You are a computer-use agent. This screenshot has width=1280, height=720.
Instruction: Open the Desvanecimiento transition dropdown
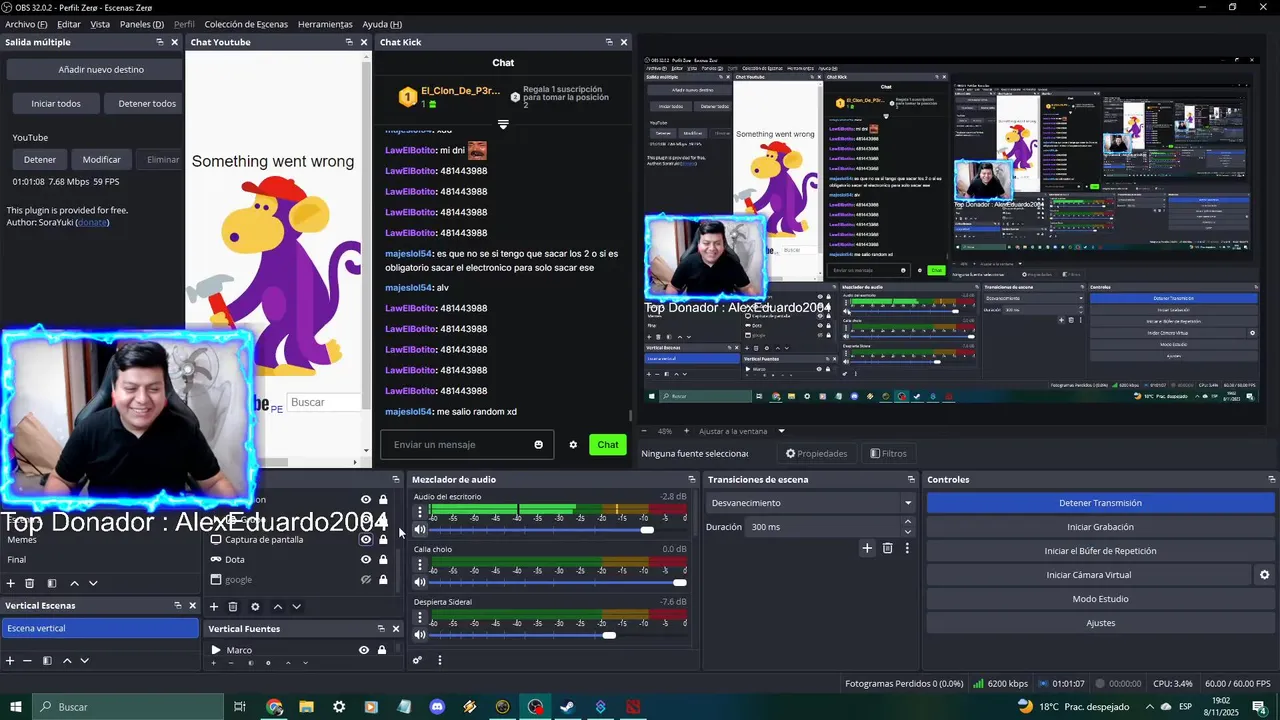click(811, 503)
